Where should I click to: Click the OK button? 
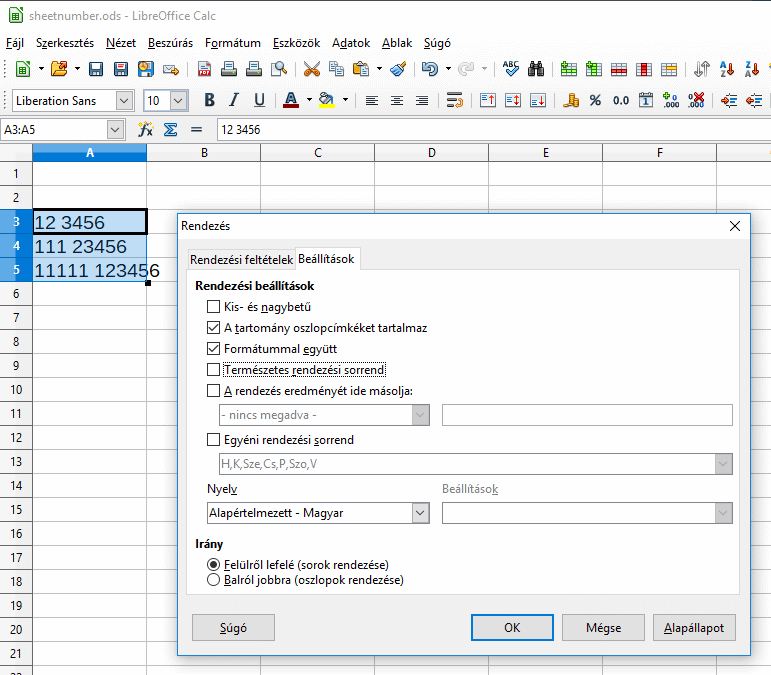511,628
